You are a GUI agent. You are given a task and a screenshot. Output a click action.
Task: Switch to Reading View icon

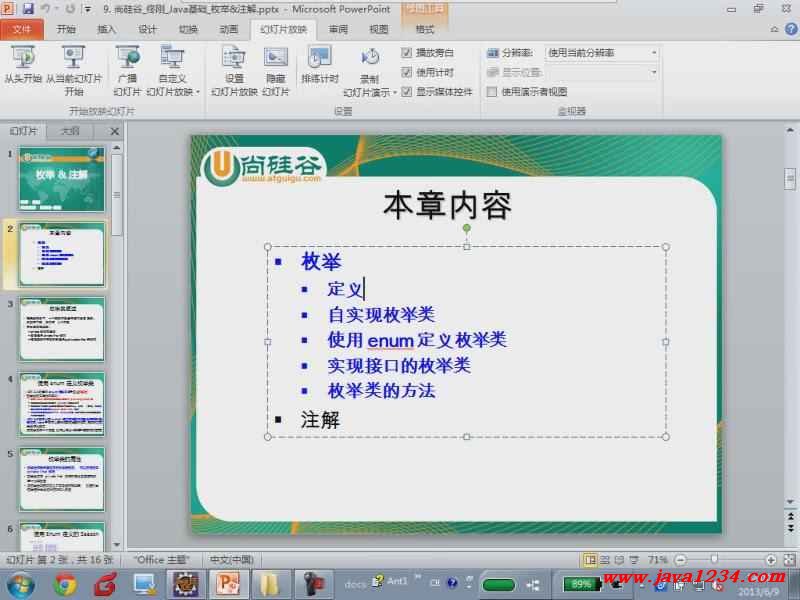click(x=619, y=560)
